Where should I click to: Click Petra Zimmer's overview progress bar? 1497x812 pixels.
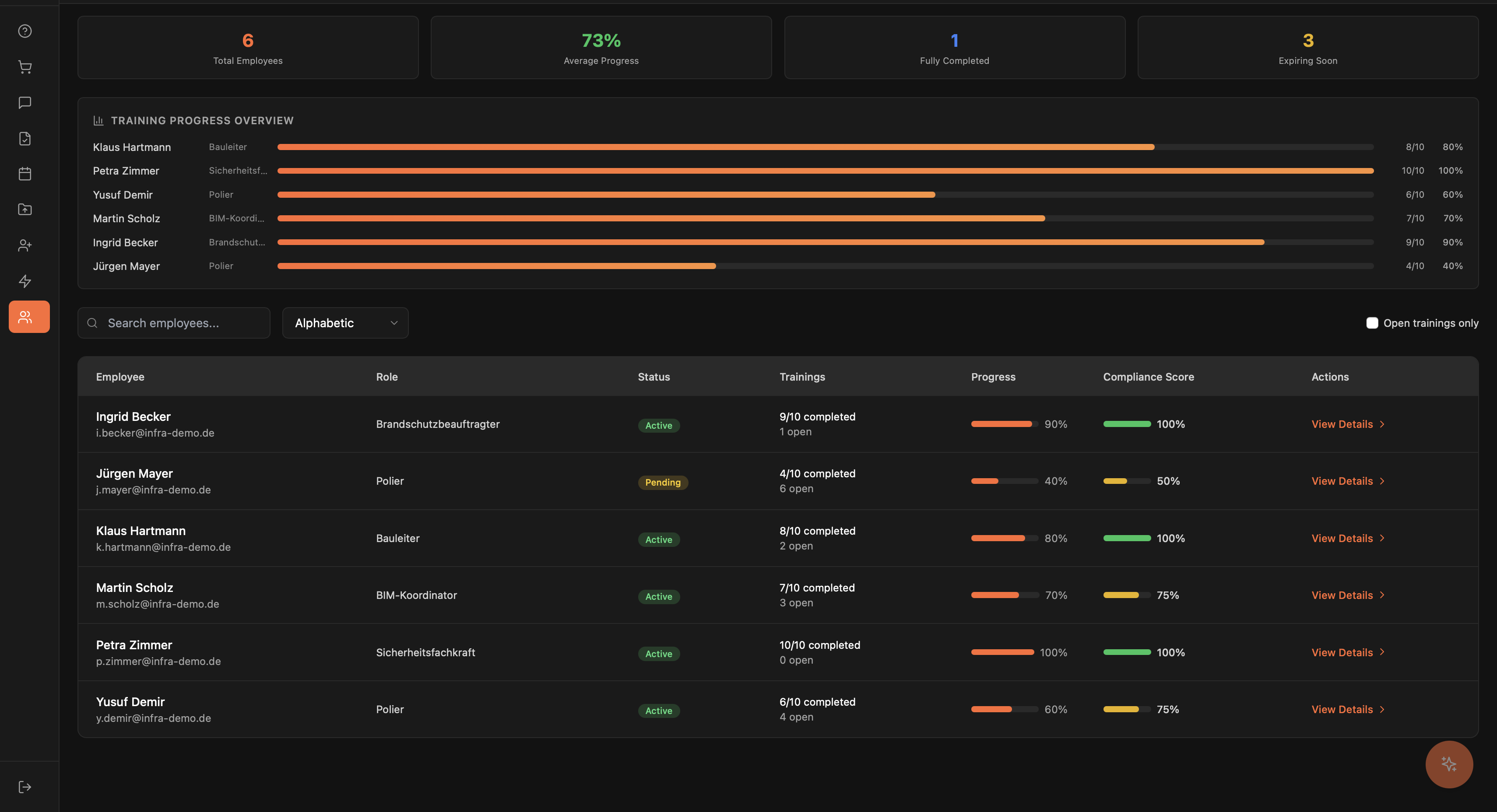tap(825, 171)
